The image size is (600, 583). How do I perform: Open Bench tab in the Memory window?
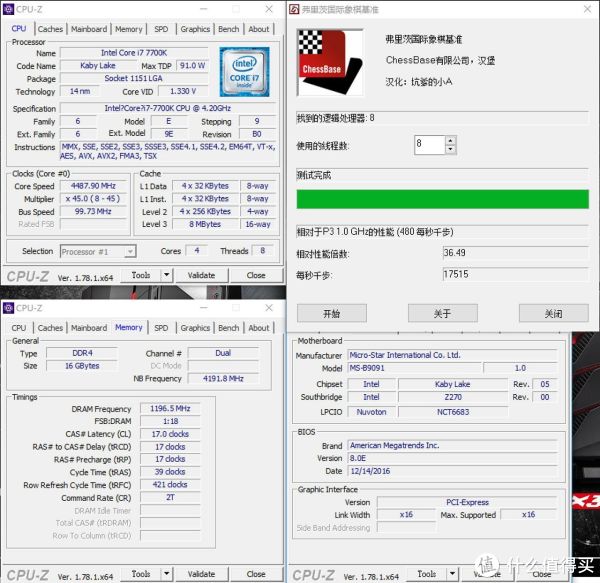coord(229,328)
